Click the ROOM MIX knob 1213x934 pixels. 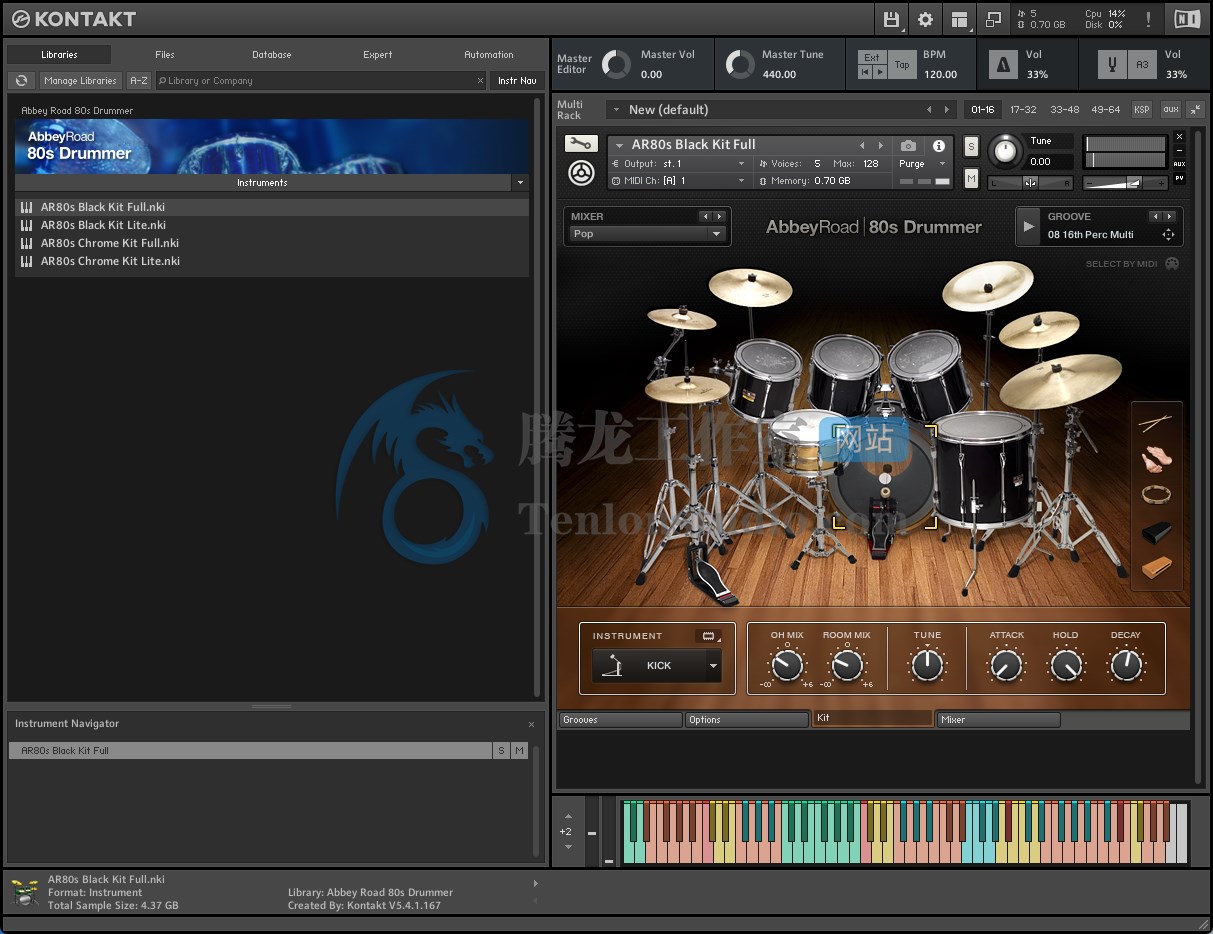(847, 664)
